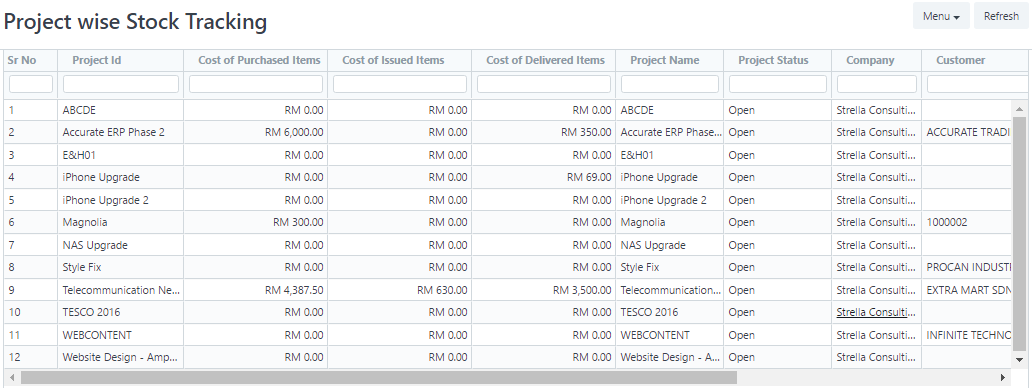Click the vertical scrollbar thumb
Viewport: 1032px width, 388px height.
(1019, 233)
